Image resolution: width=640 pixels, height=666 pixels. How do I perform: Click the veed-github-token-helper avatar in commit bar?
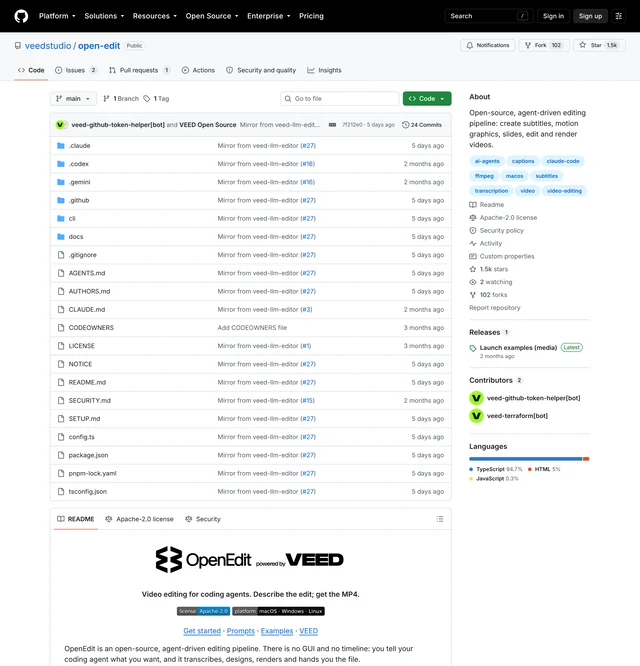60,125
